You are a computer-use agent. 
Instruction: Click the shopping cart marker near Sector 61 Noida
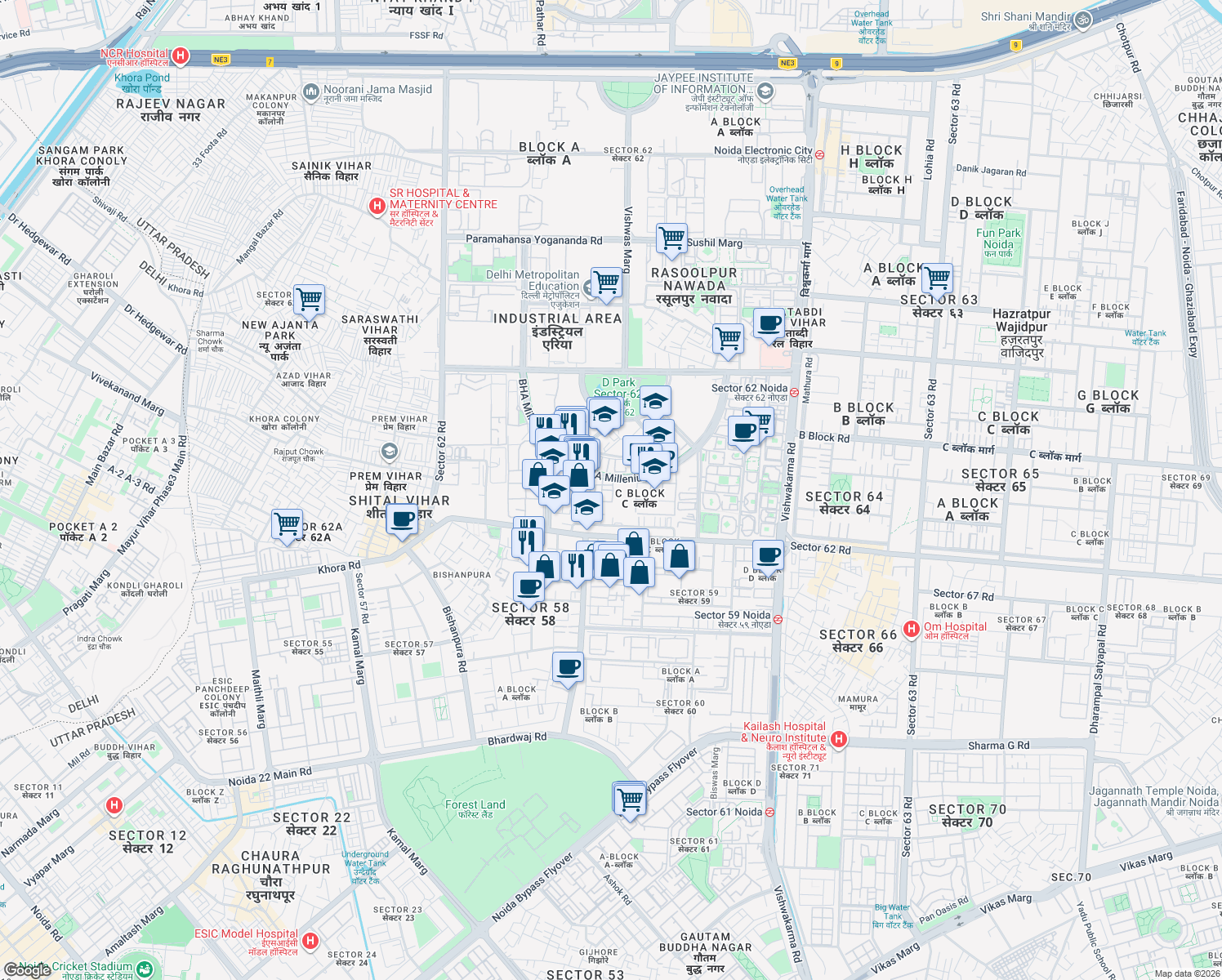tap(629, 798)
